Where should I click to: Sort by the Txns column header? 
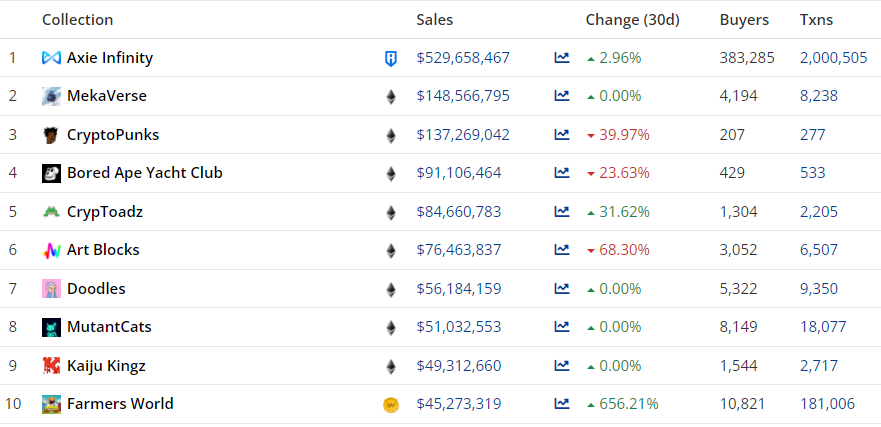pyautogui.click(x=816, y=20)
